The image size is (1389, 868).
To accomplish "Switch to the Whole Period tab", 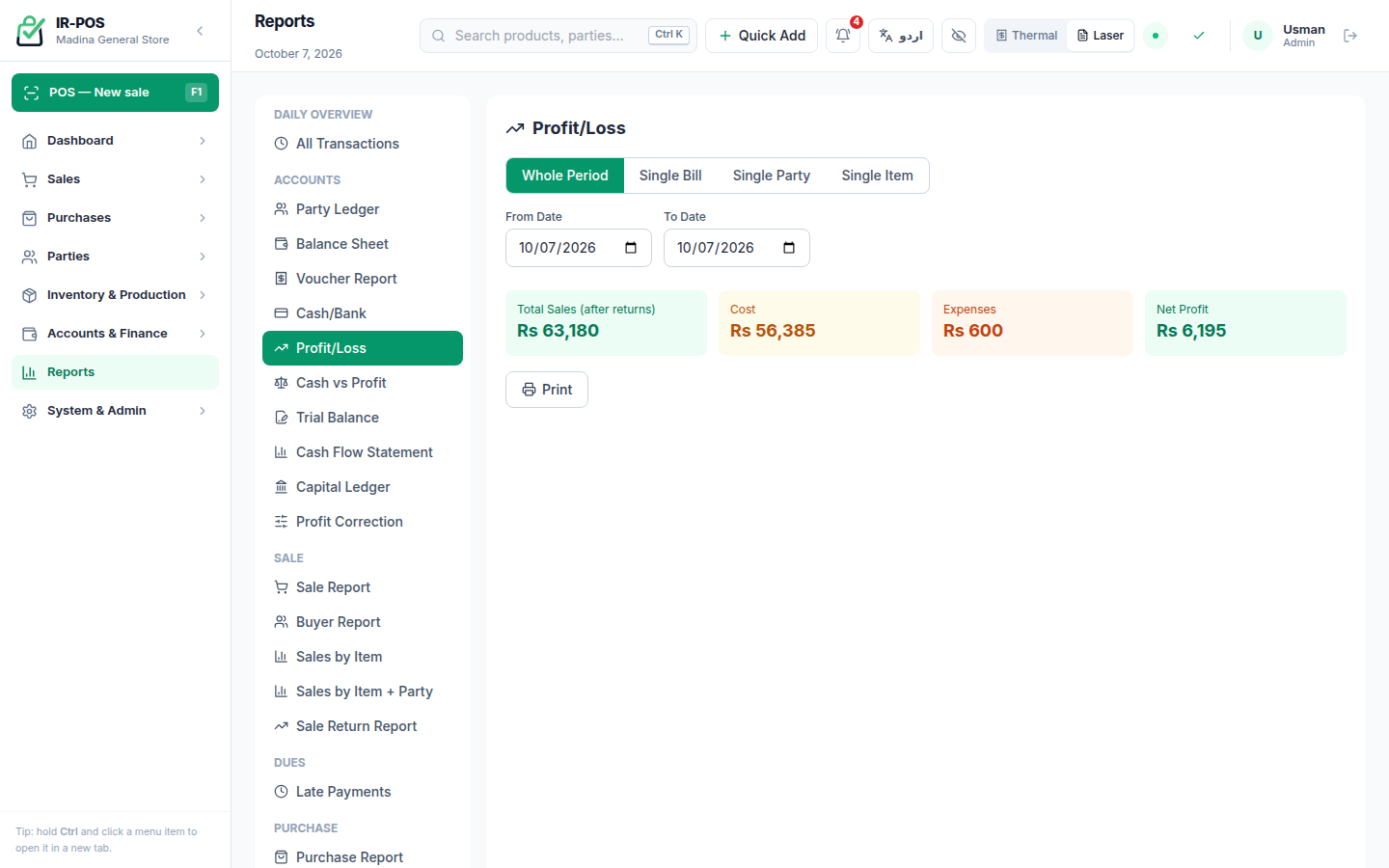I will pos(565,176).
